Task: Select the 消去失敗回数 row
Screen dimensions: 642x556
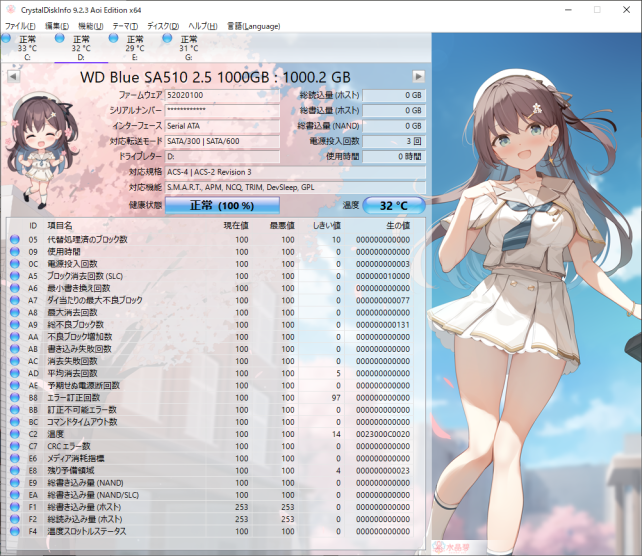Action: tap(211, 361)
